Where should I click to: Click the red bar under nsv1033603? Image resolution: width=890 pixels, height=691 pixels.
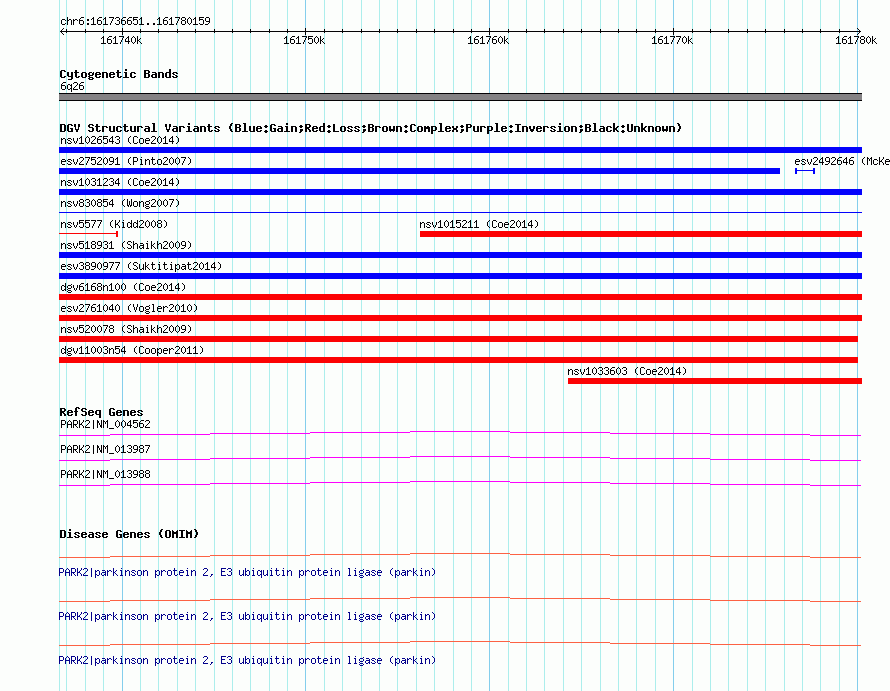[x=715, y=381]
